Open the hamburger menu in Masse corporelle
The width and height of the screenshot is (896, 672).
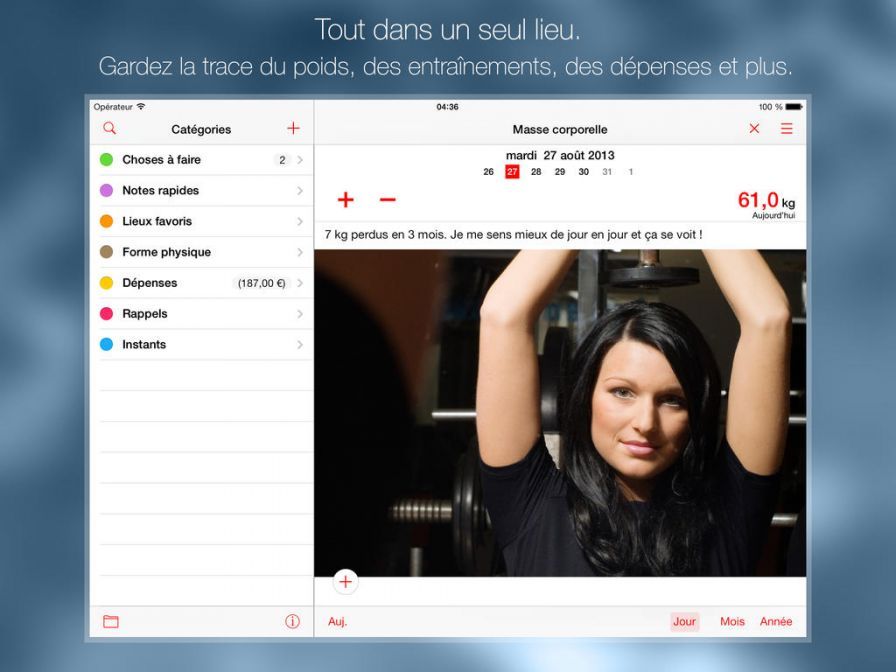787,128
